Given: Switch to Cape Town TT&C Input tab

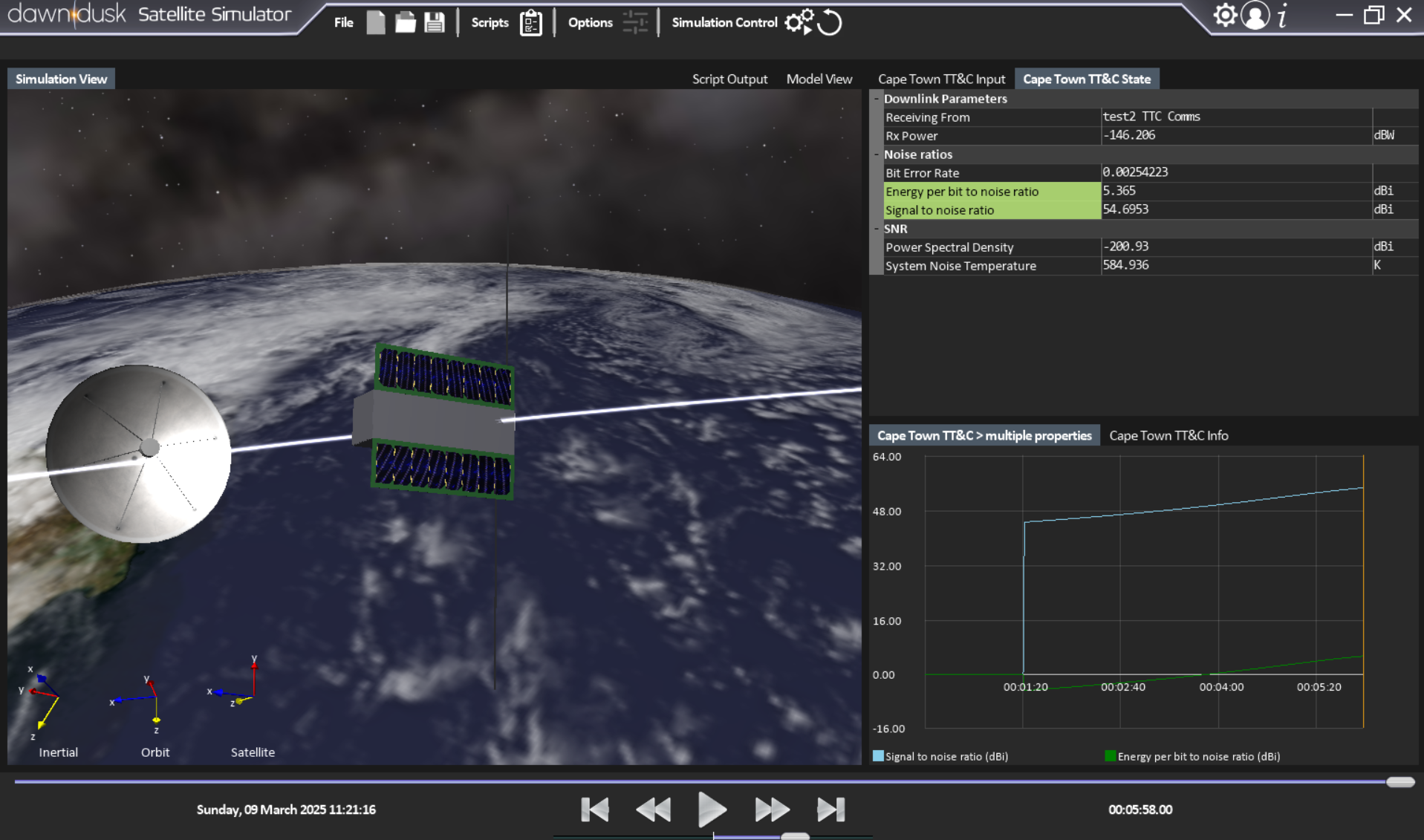Looking at the screenshot, I should click(x=941, y=79).
